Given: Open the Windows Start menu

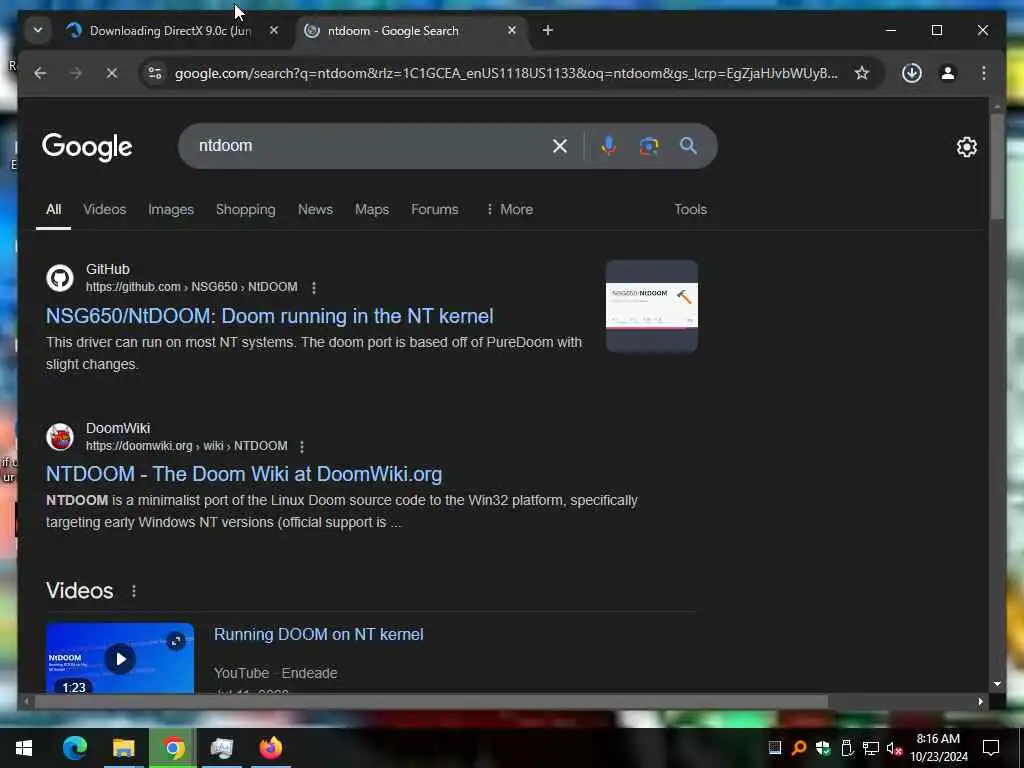Looking at the screenshot, I should coord(24,748).
